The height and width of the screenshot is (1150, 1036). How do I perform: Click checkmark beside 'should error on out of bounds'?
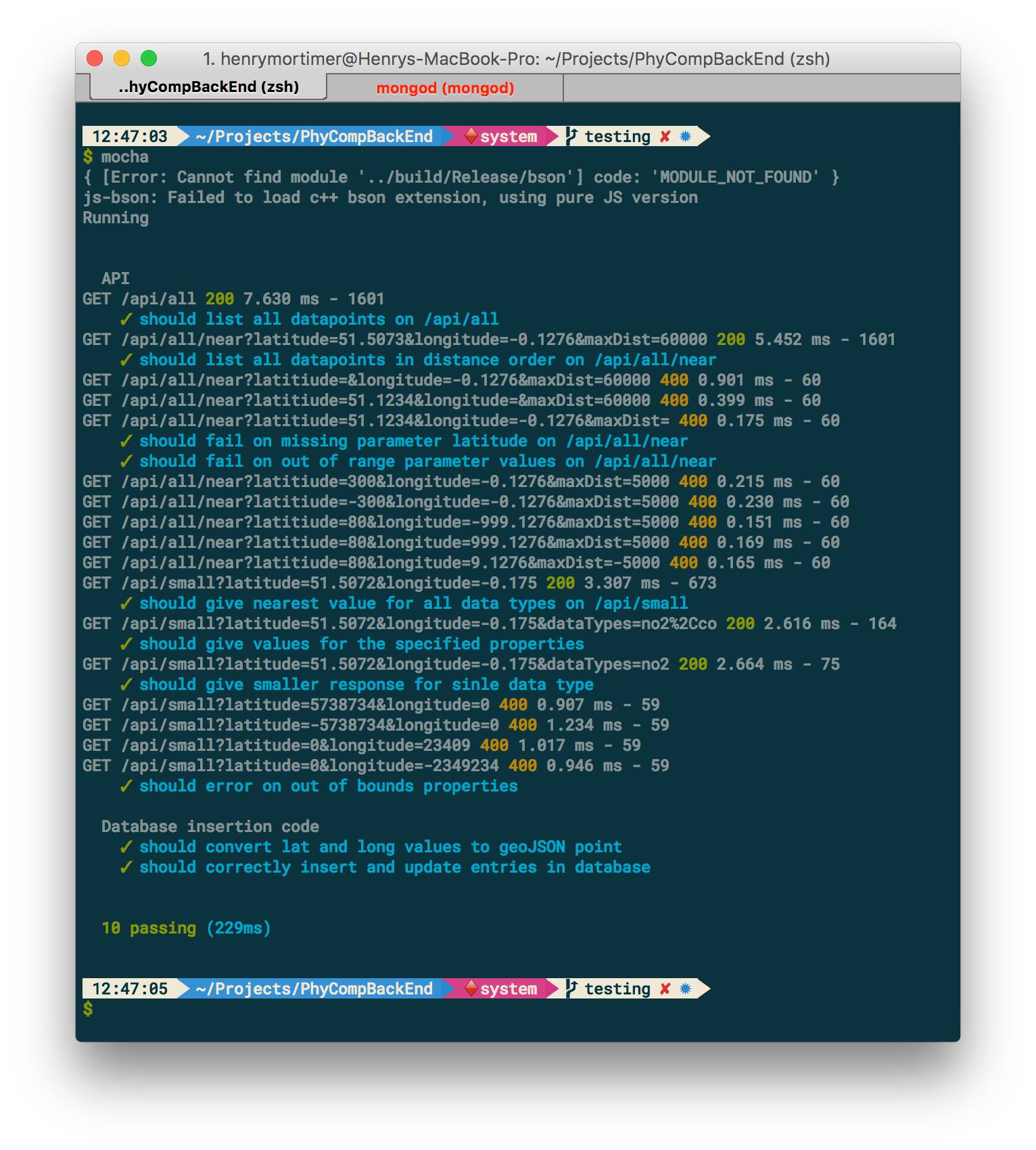pyautogui.click(x=126, y=786)
